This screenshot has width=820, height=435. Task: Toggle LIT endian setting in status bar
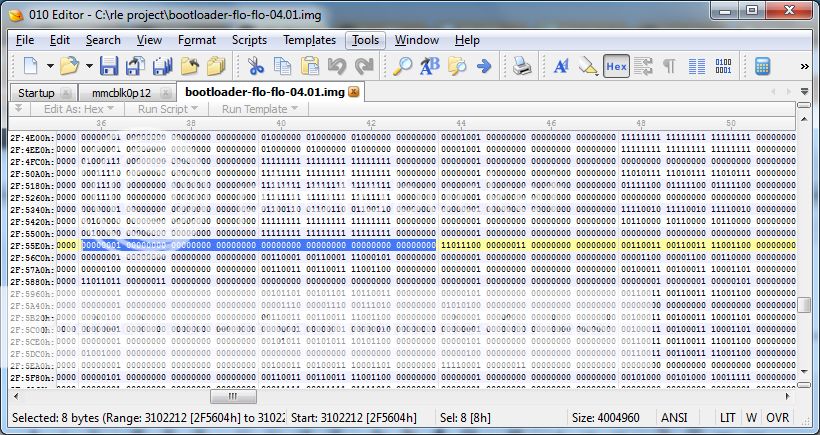pos(727,417)
